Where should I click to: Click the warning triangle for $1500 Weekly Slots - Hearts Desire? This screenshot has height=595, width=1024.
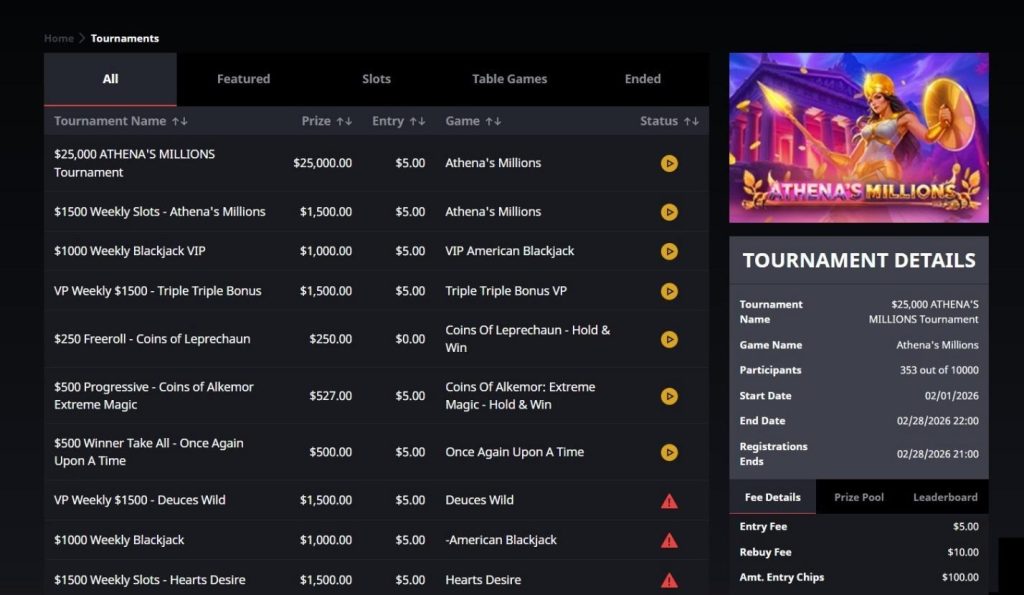pos(669,580)
